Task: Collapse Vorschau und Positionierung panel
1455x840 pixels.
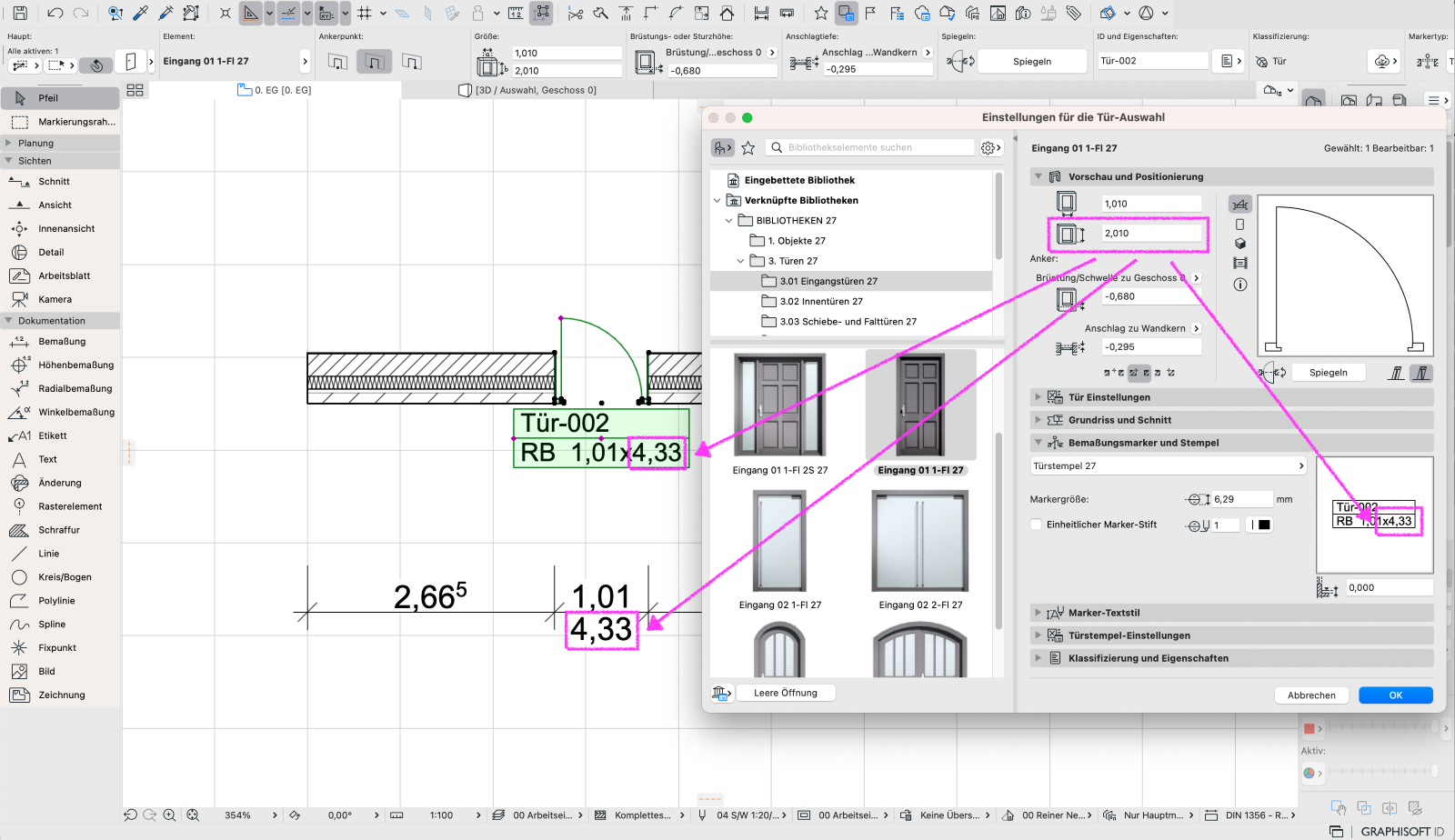Action: pos(1039,176)
